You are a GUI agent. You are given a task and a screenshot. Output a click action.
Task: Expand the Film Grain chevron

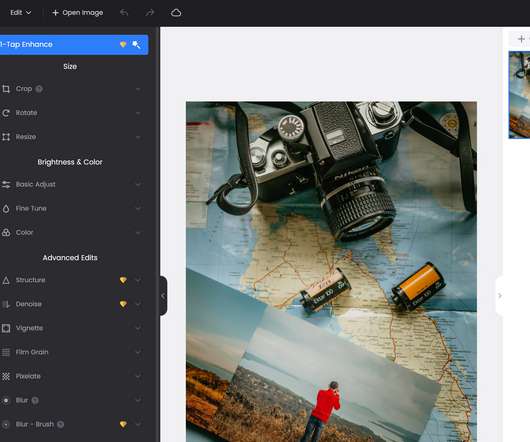[138, 352]
